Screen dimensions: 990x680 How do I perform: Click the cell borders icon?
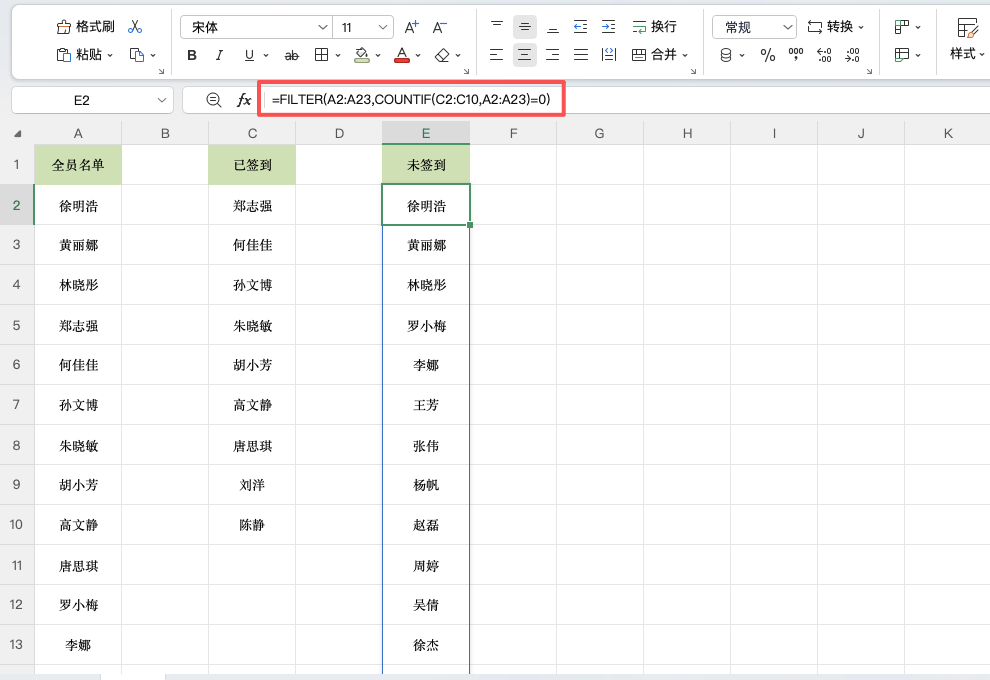(x=321, y=55)
